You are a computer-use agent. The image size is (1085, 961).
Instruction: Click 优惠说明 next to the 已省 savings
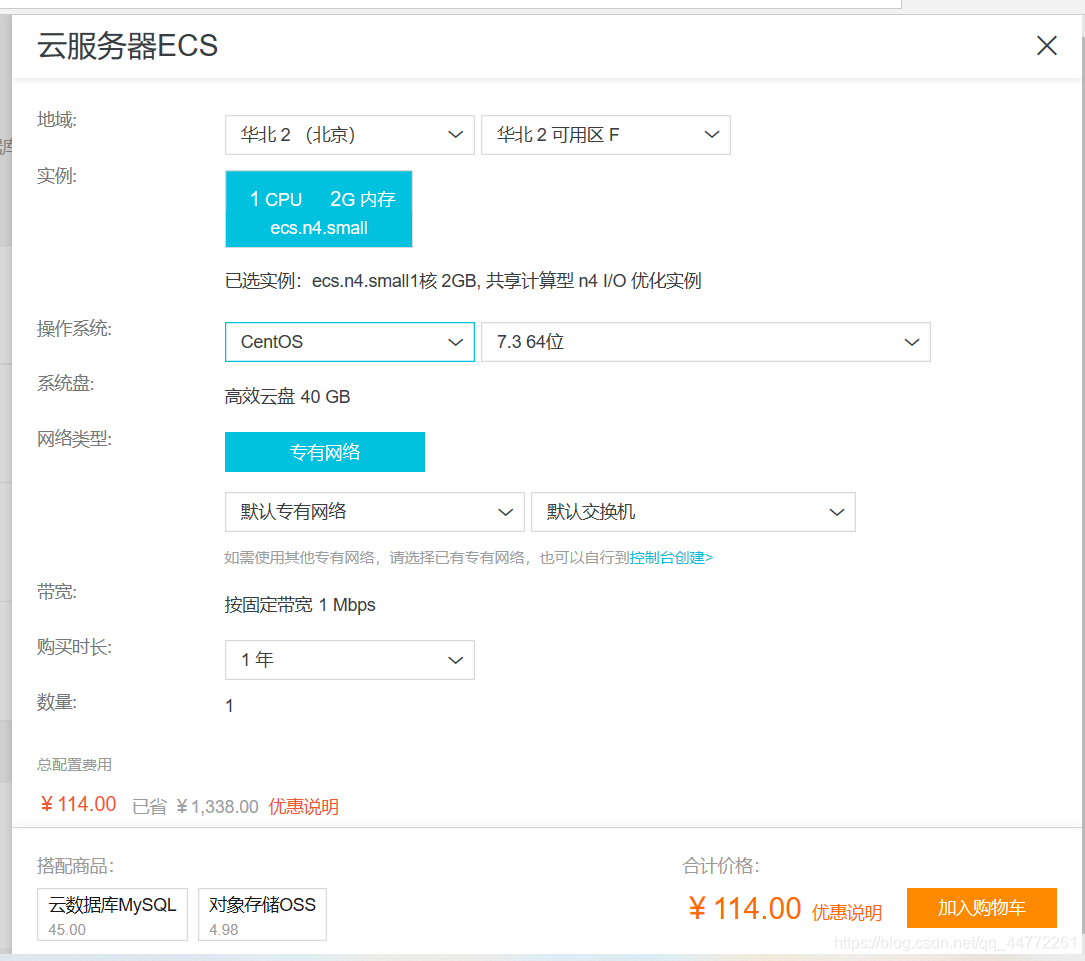coord(303,806)
